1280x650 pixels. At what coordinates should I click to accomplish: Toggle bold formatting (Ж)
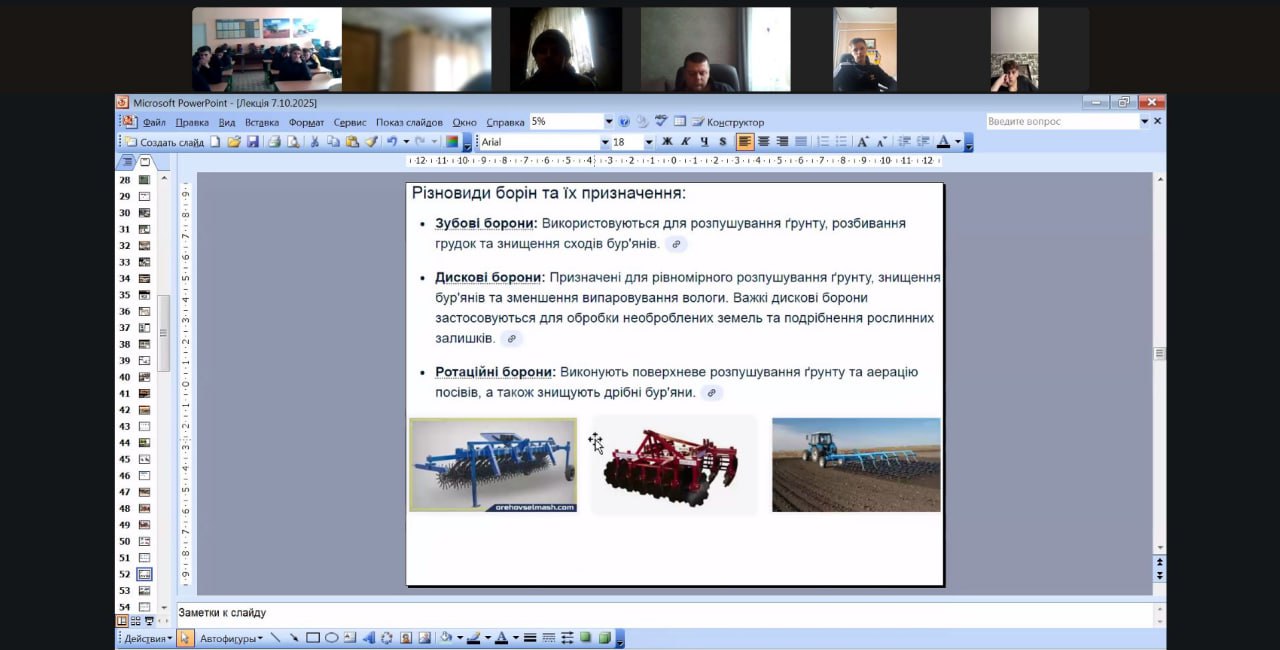tap(667, 142)
